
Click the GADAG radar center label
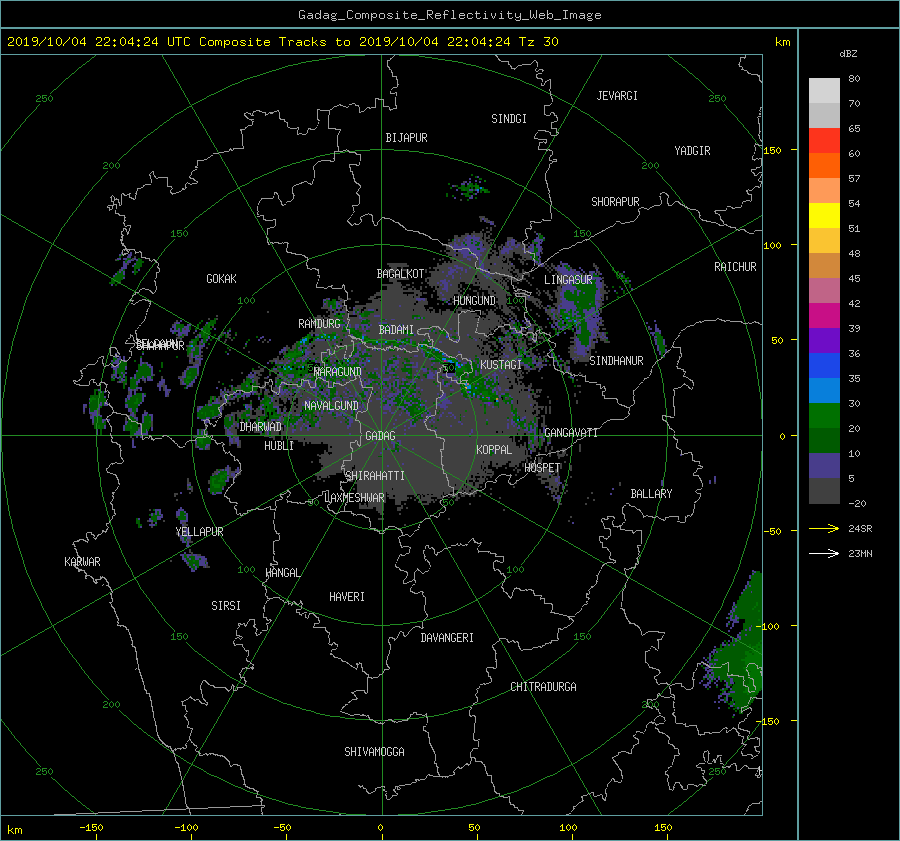(380, 436)
